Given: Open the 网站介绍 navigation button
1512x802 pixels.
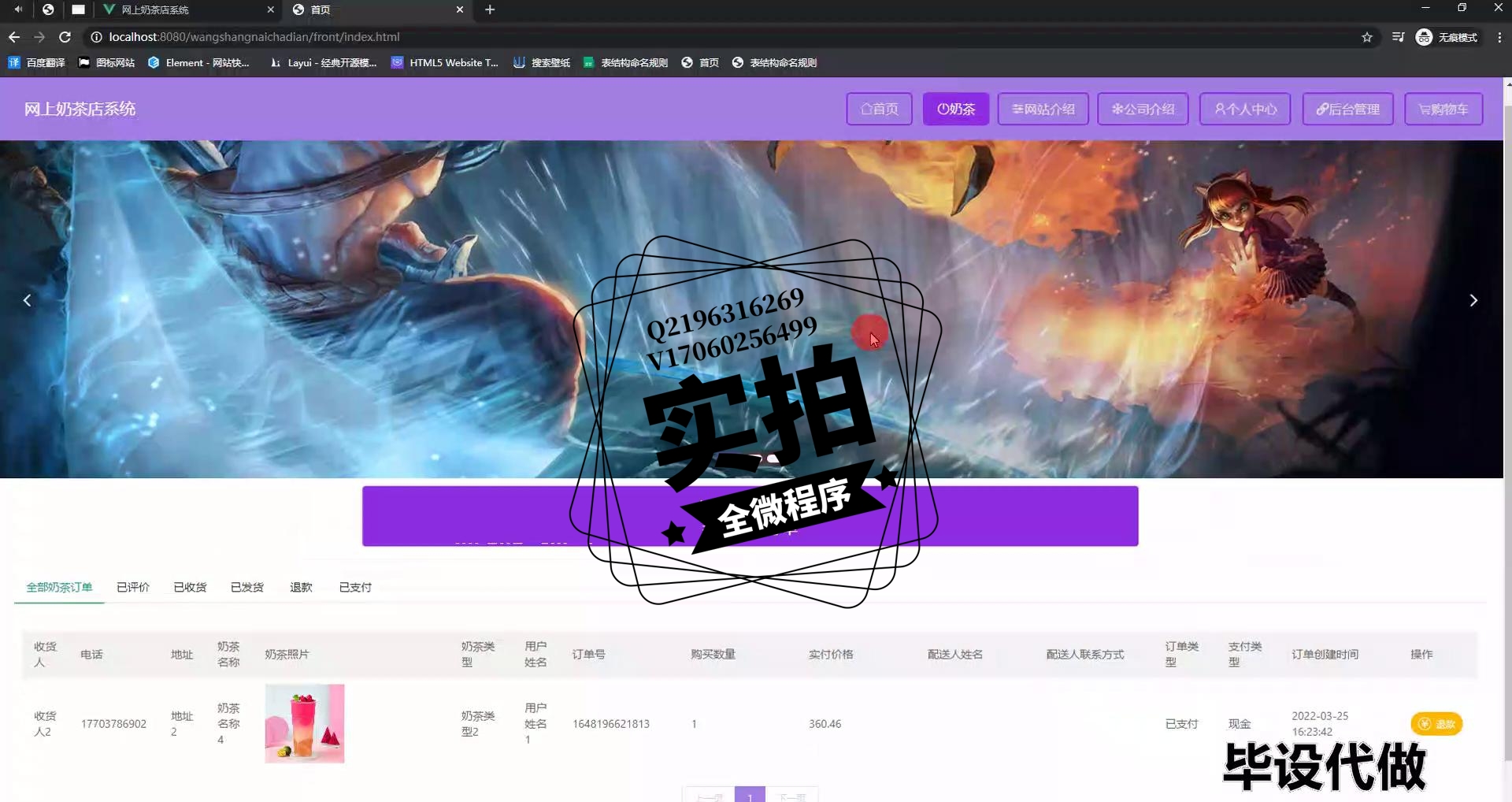Looking at the screenshot, I should (1043, 109).
